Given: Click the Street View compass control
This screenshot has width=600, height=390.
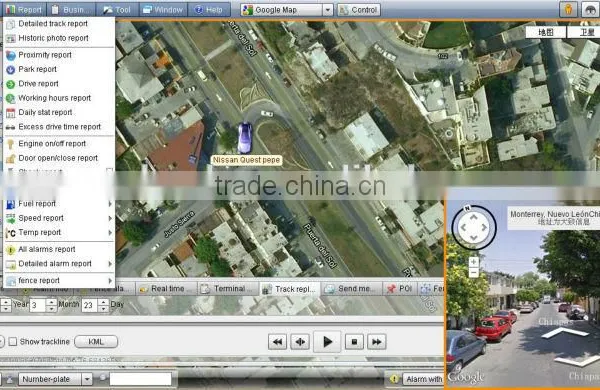Looking at the screenshot, I should click(x=474, y=227).
